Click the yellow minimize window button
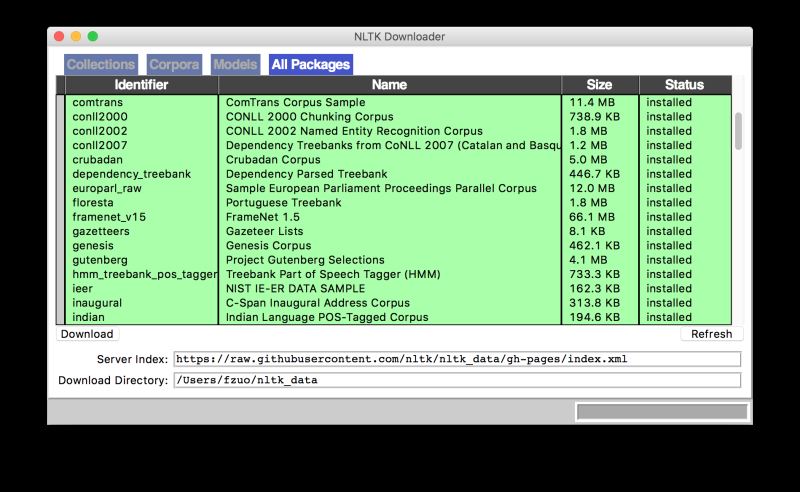The image size is (800, 492). [76, 36]
